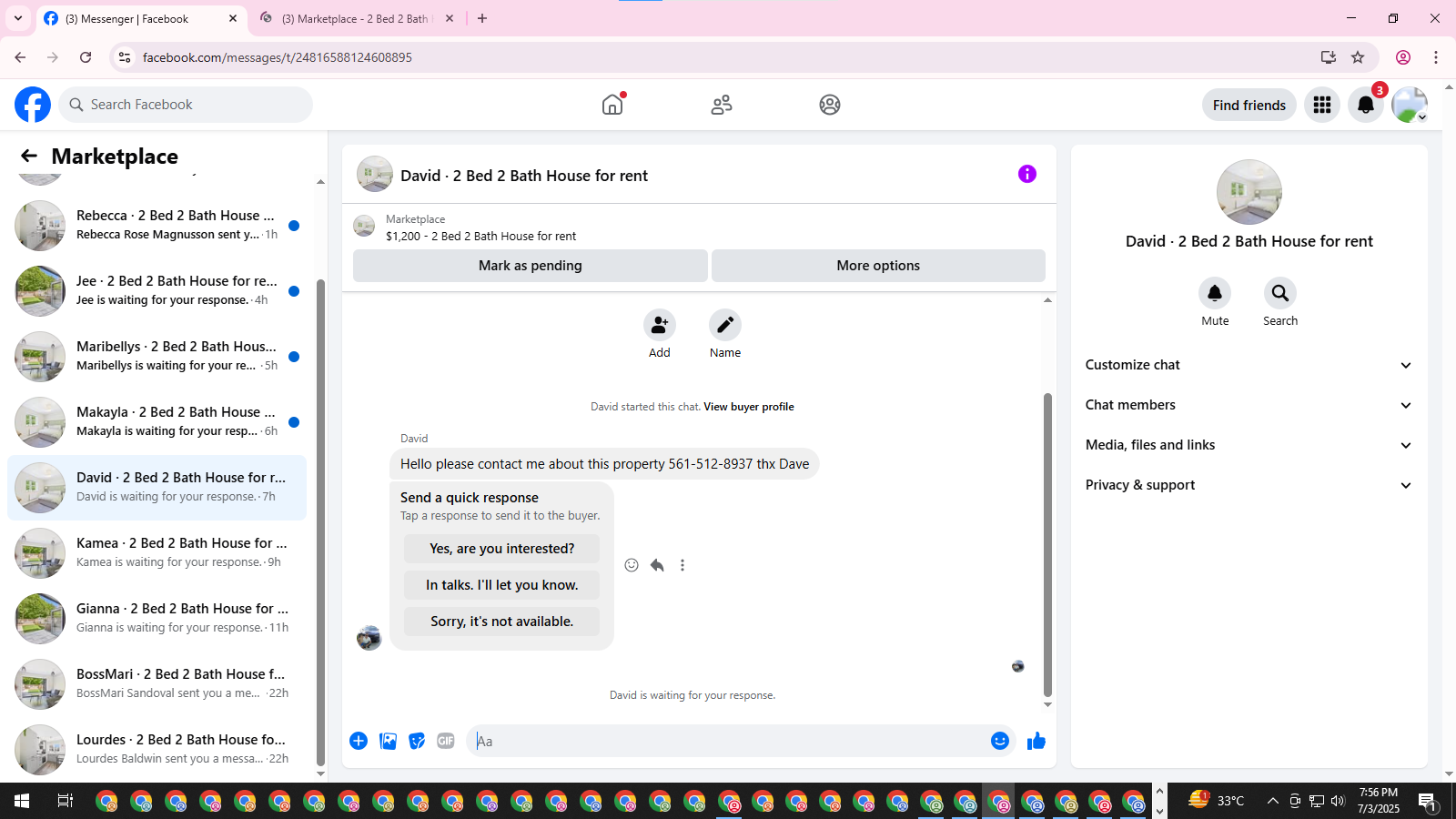Open emoji picker in message box
Image resolution: width=1456 pixels, height=819 pixels.
click(1000, 741)
